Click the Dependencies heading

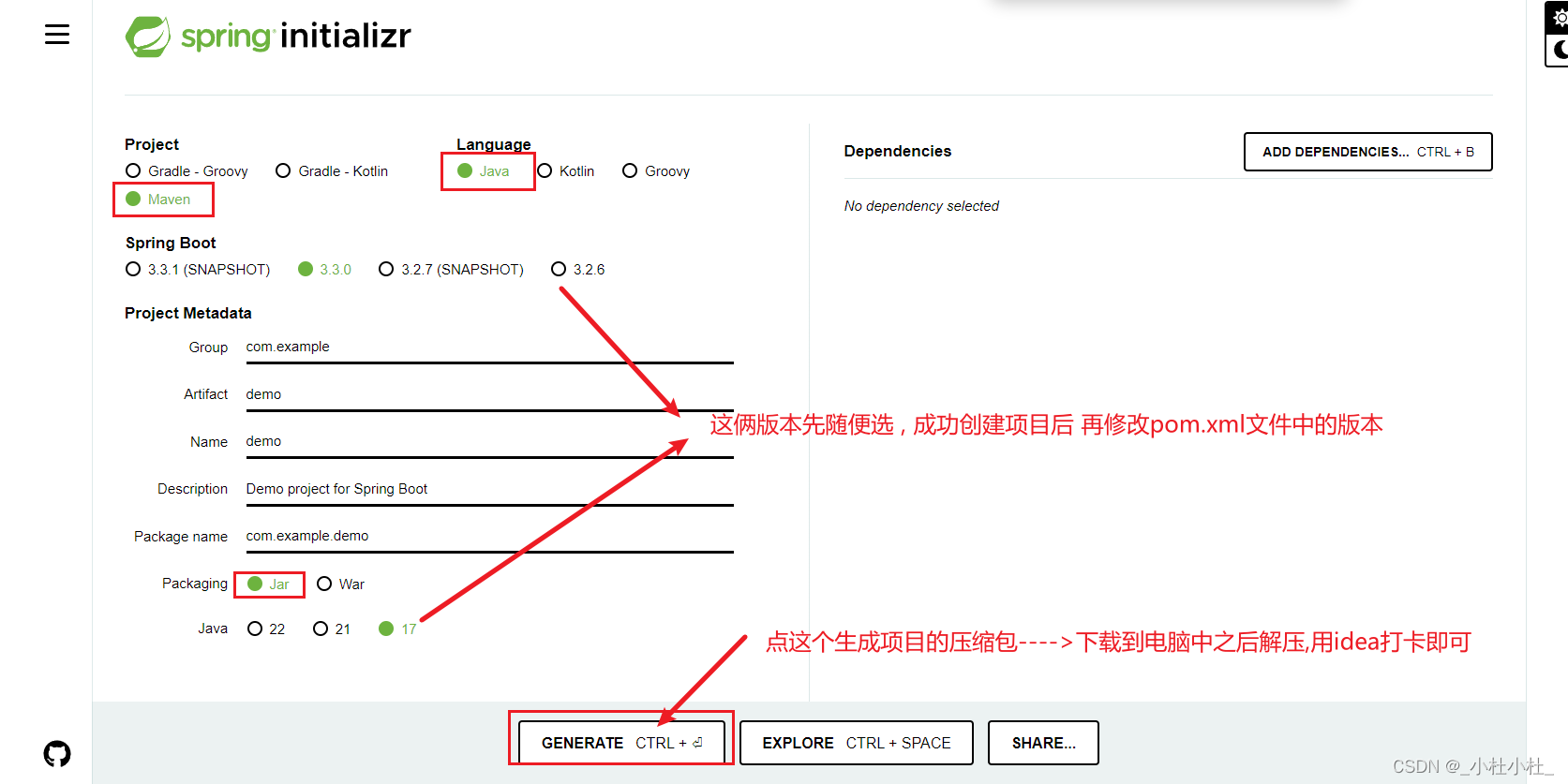point(897,151)
